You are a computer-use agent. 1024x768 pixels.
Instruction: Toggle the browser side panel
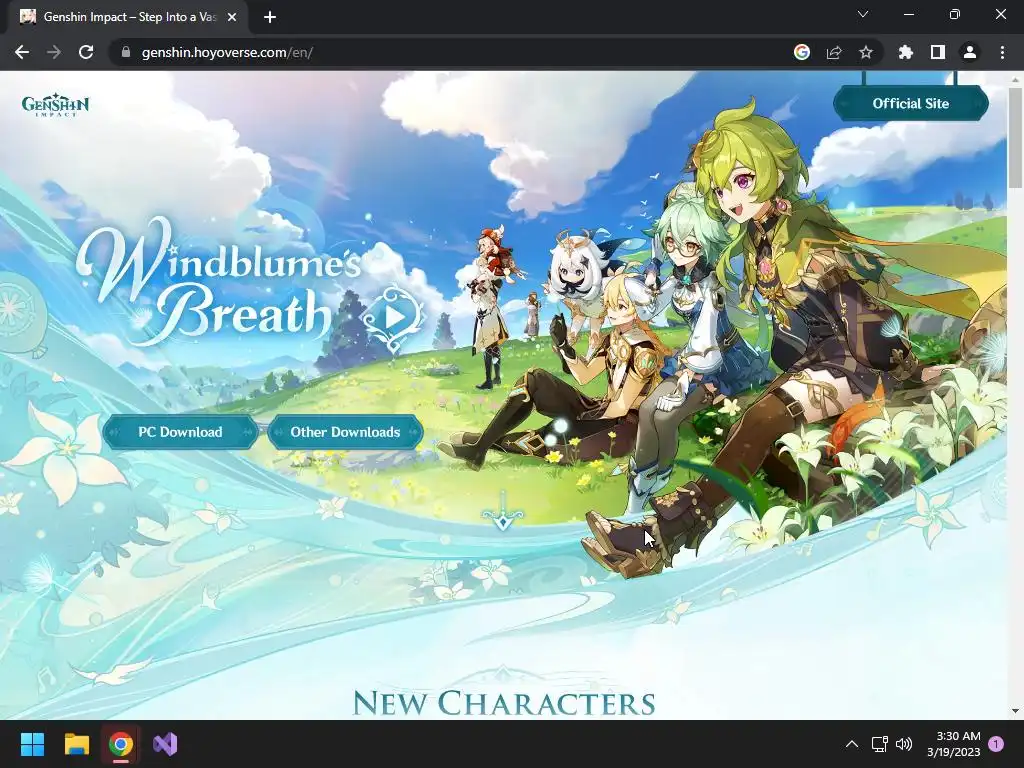[938, 52]
